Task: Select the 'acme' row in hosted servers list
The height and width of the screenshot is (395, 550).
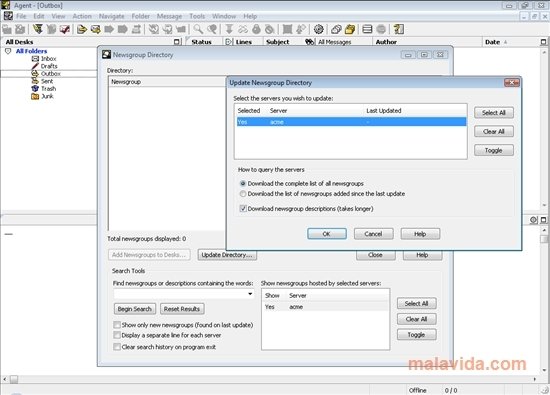Action: [x=326, y=307]
